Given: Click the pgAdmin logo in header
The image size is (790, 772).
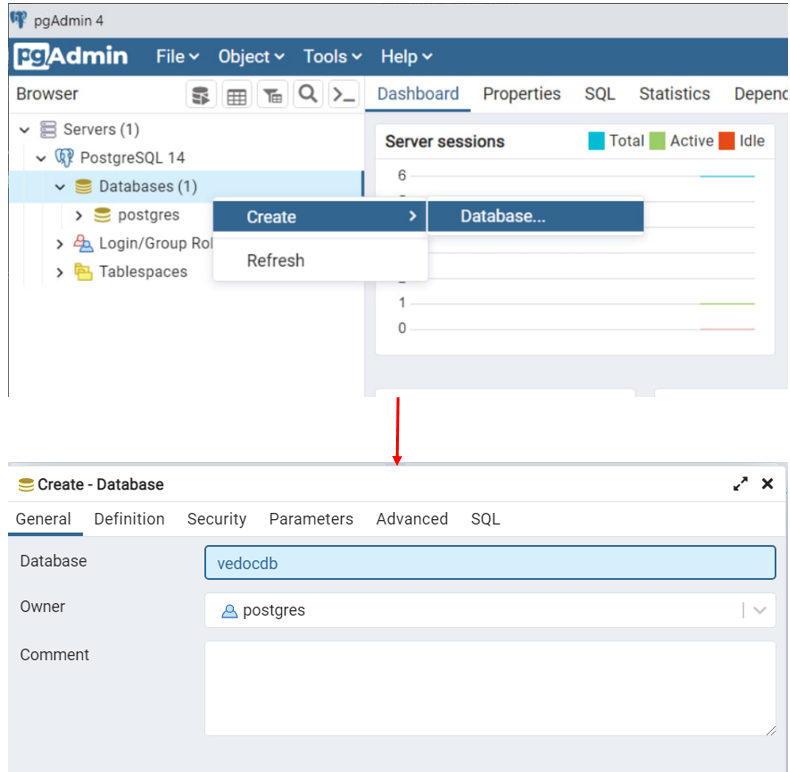Looking at the screenshot, I should click(71, 56).
